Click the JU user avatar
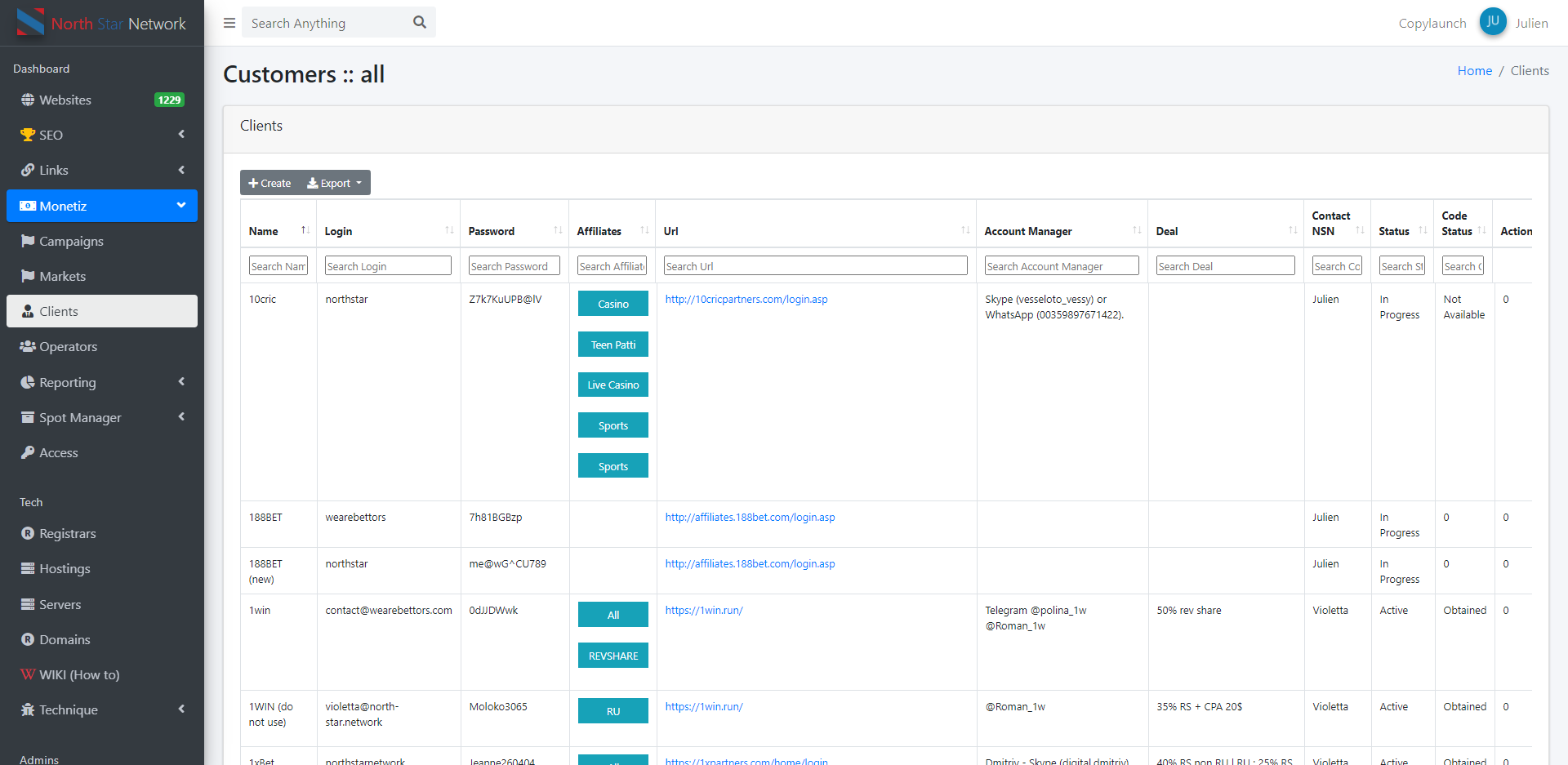 click(1492, 22)
